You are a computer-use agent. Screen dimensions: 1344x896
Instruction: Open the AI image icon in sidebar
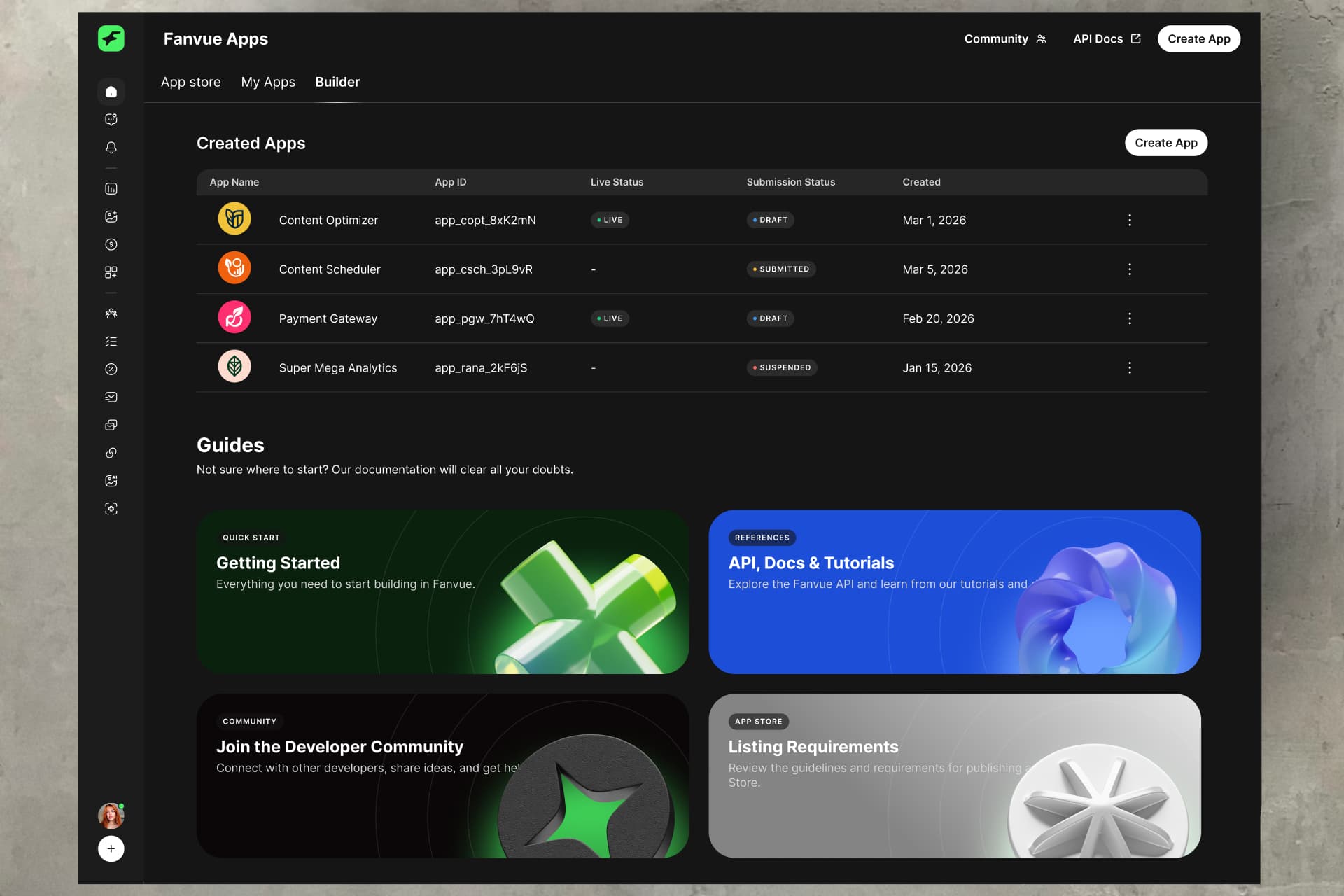pyautogui.click(x=111, y=481)
